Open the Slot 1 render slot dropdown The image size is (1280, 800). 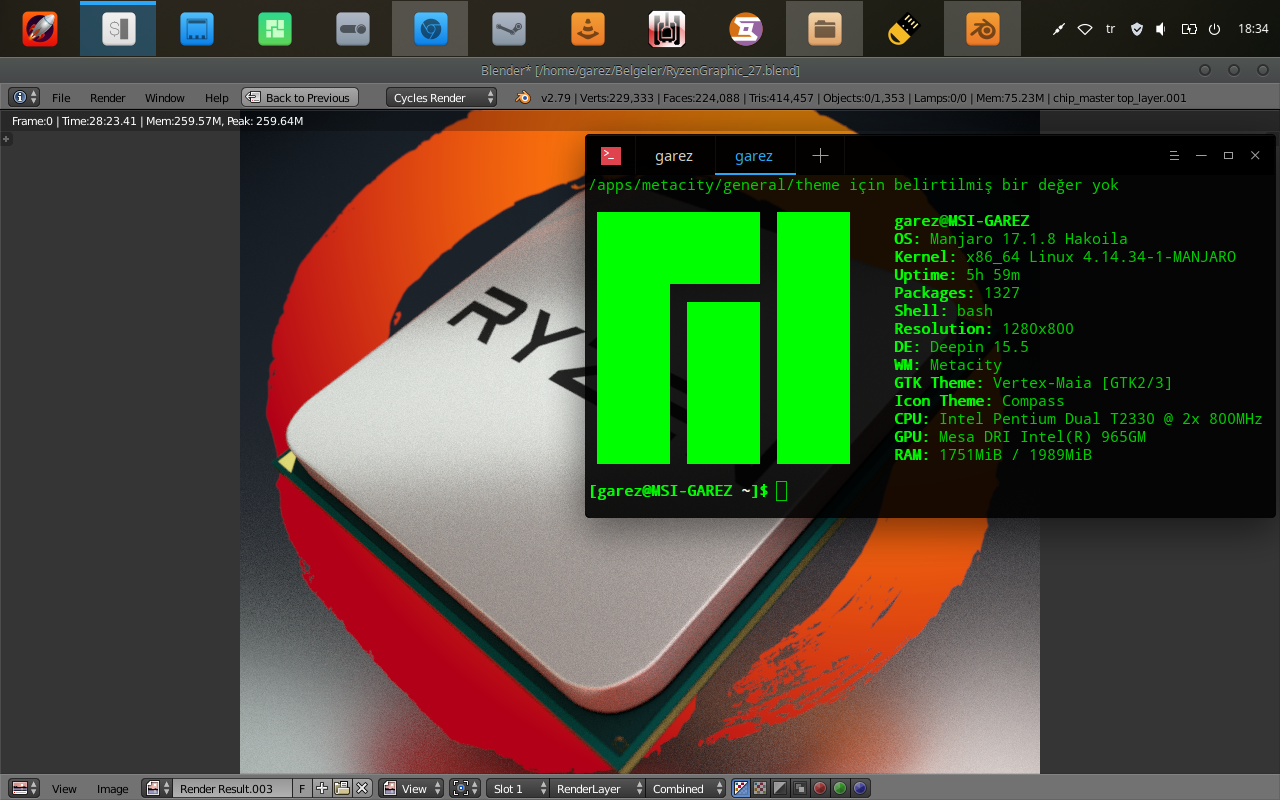point(517,788)
